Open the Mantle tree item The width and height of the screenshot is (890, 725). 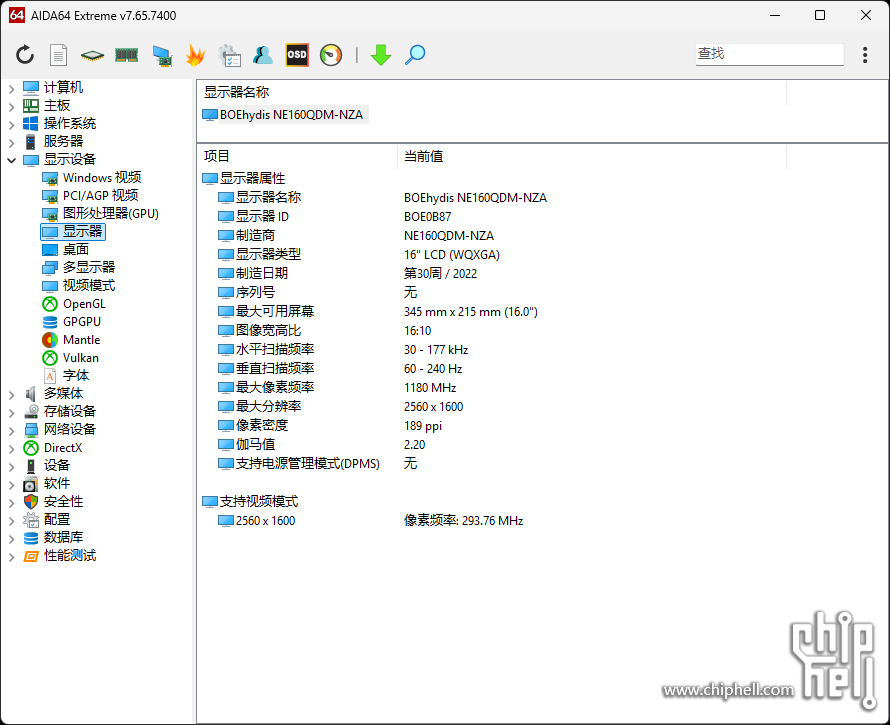click(x=72, y=340)
